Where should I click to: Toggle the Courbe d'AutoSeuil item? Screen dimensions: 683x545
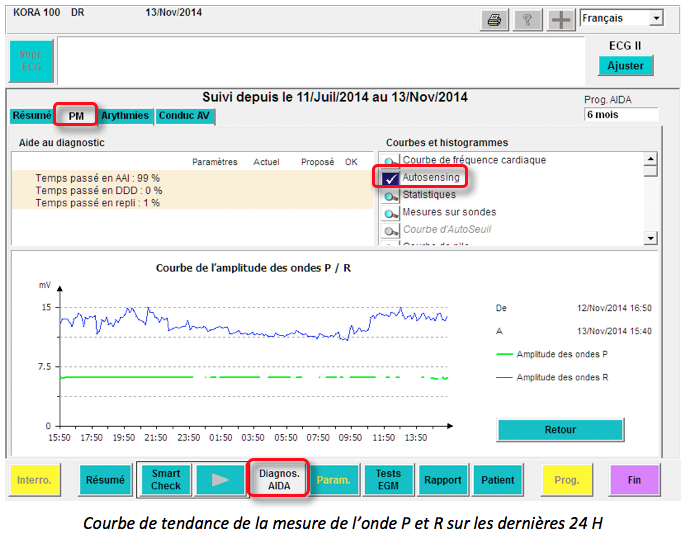pyautogui.click(x=390, y=229)
